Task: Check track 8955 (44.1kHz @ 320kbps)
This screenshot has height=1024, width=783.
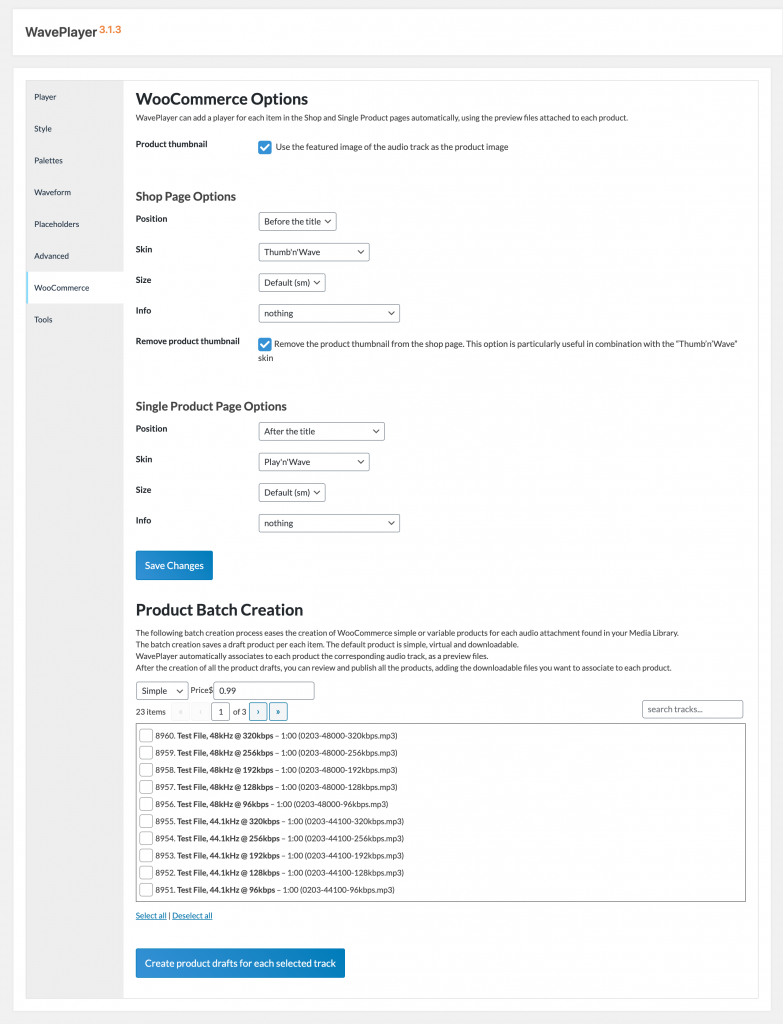Action: (146, 821)
